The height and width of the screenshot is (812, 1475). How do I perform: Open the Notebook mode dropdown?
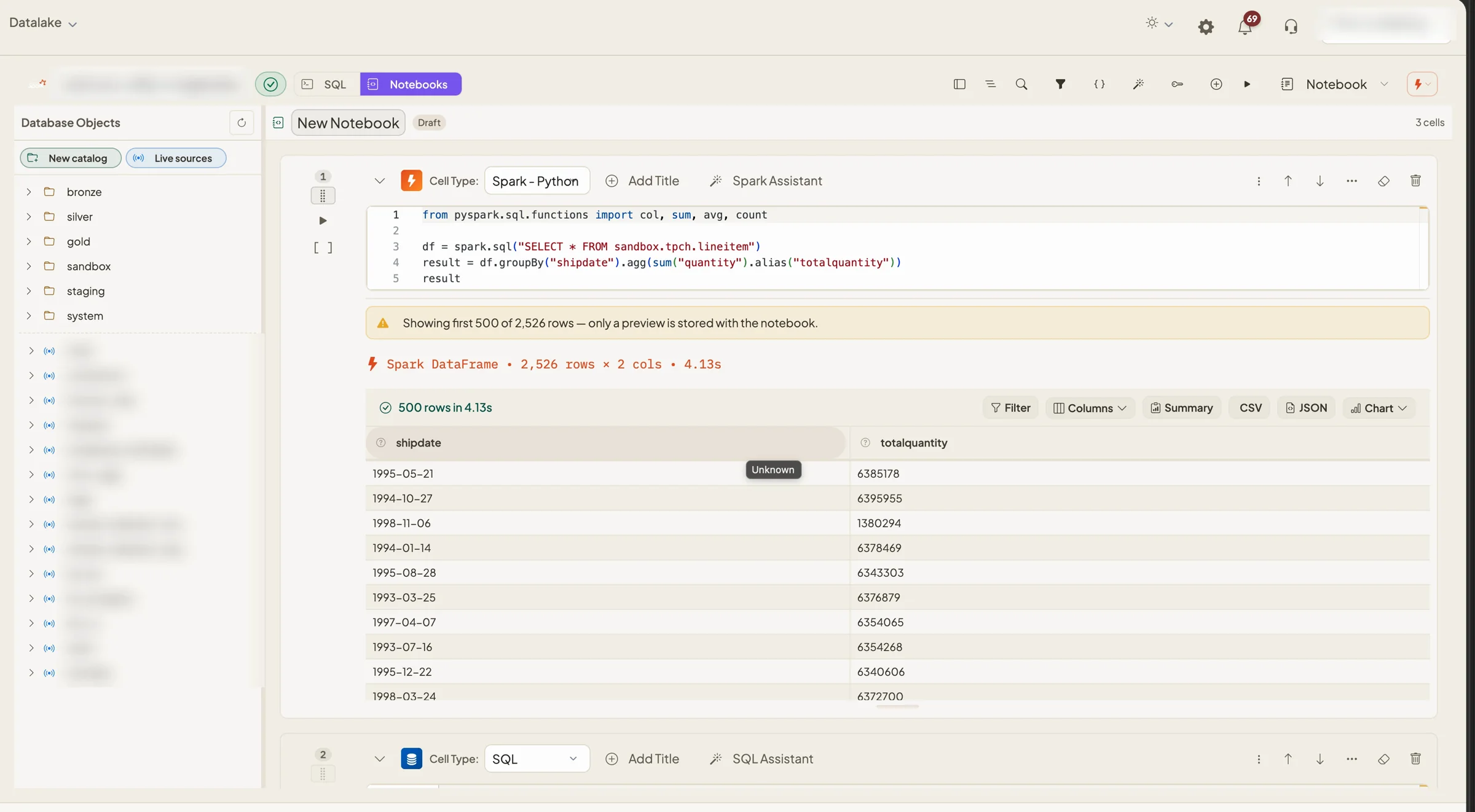(1334, 84)
